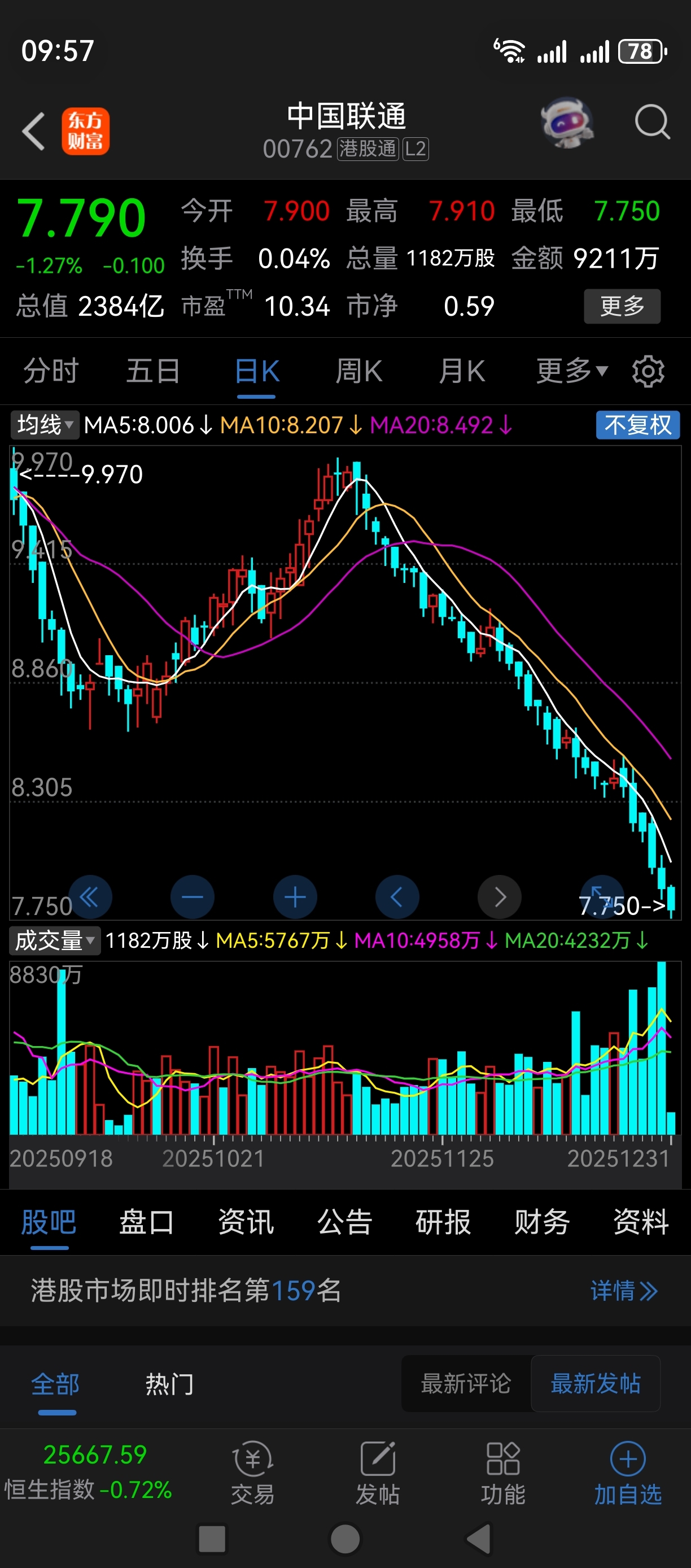The width and height of the screenshot is (691, 1568).
Task: Jump to earliest data double-arrow button
Action: tap(90, 896)
